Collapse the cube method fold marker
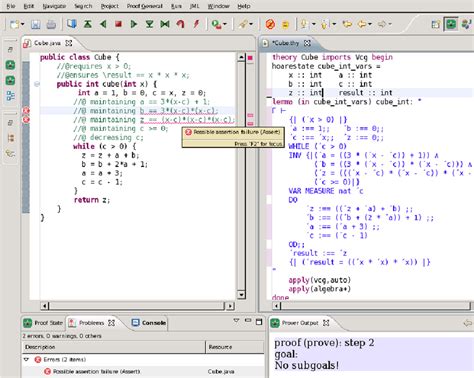The height and width of the screenshot is (378, 474). click(37, 84)
